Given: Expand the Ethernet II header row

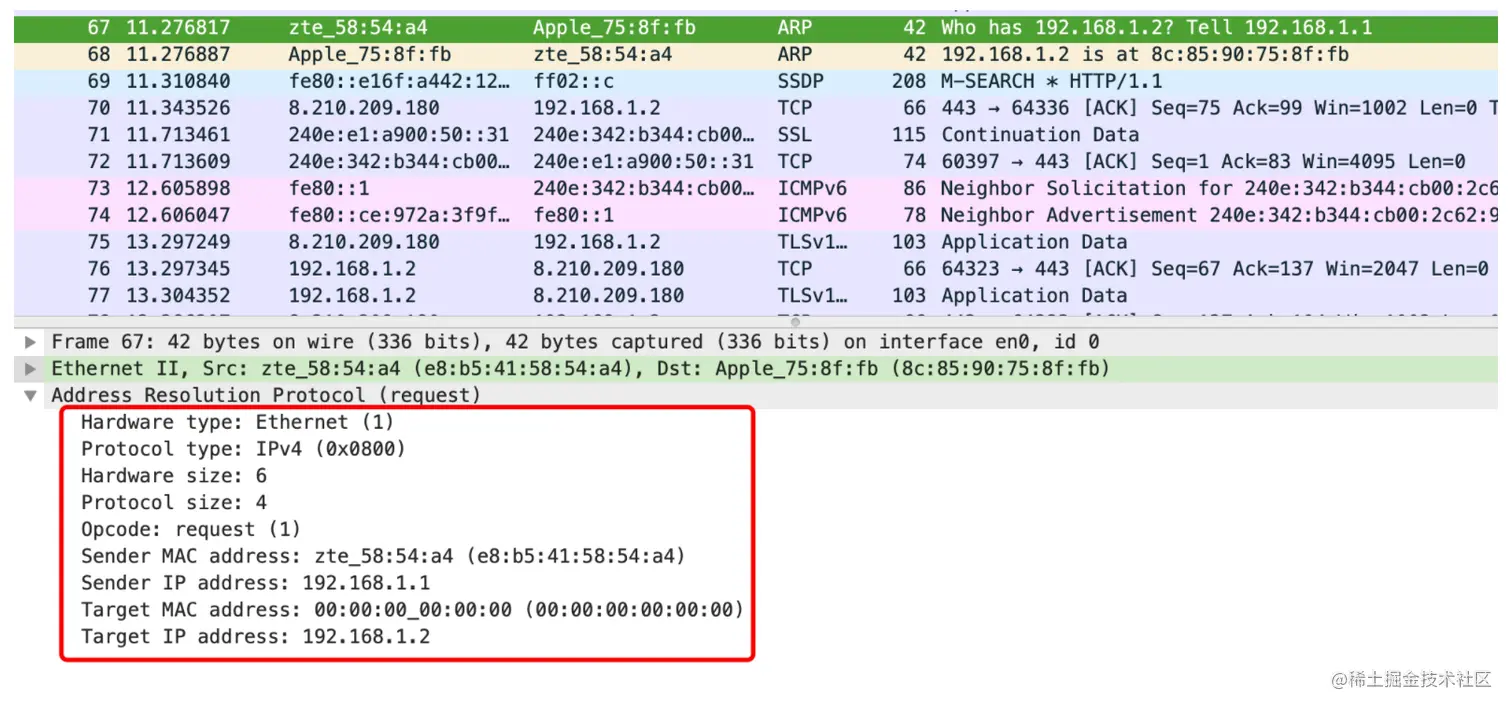Looking at the screenshot, I should [x=31, y=369].
